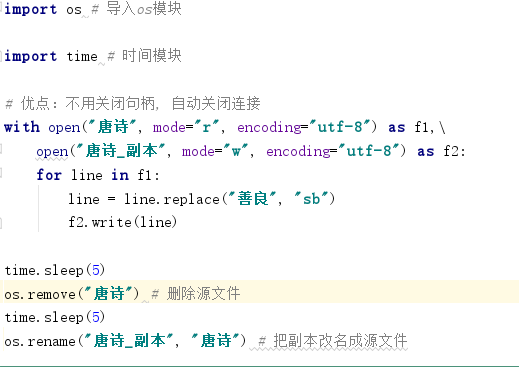
Task: Click the comment "删除源文件"
Action: click(x=203, y=294)
